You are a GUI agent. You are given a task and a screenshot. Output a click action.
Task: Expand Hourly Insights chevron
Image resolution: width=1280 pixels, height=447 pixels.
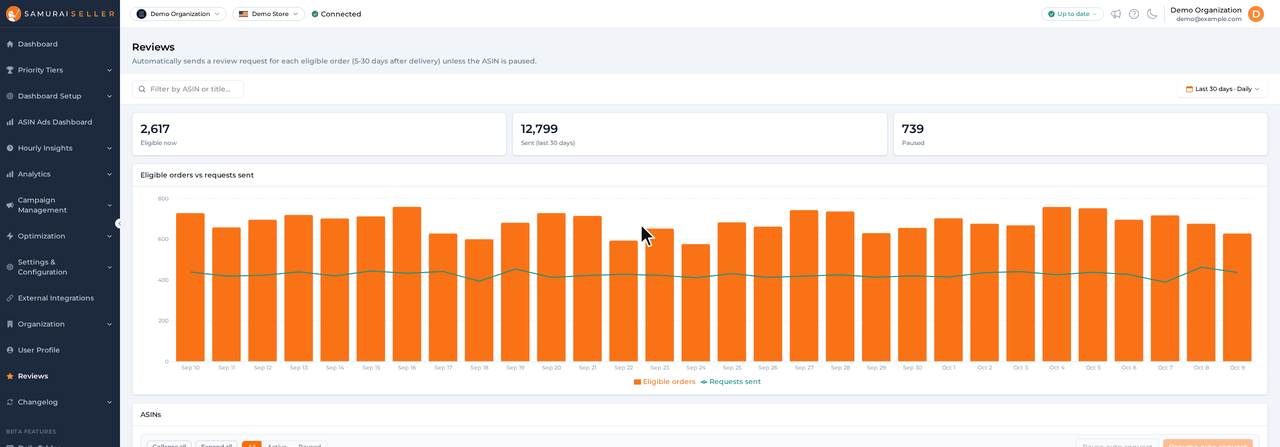tap(109, 148)
